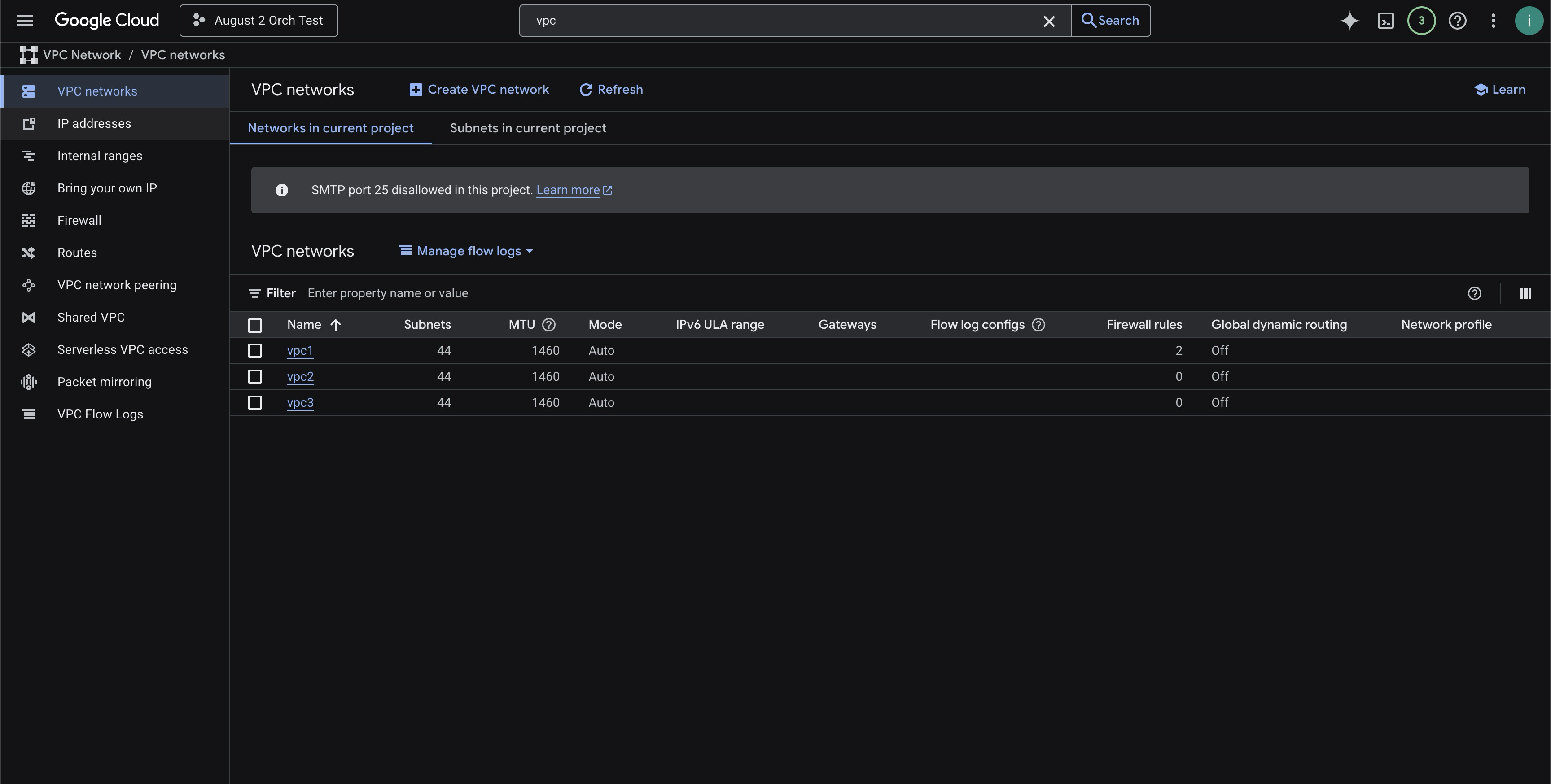1551x784 pixels.
Task: Open the help question mark in top bar
Action: [x=1457, y=21]
